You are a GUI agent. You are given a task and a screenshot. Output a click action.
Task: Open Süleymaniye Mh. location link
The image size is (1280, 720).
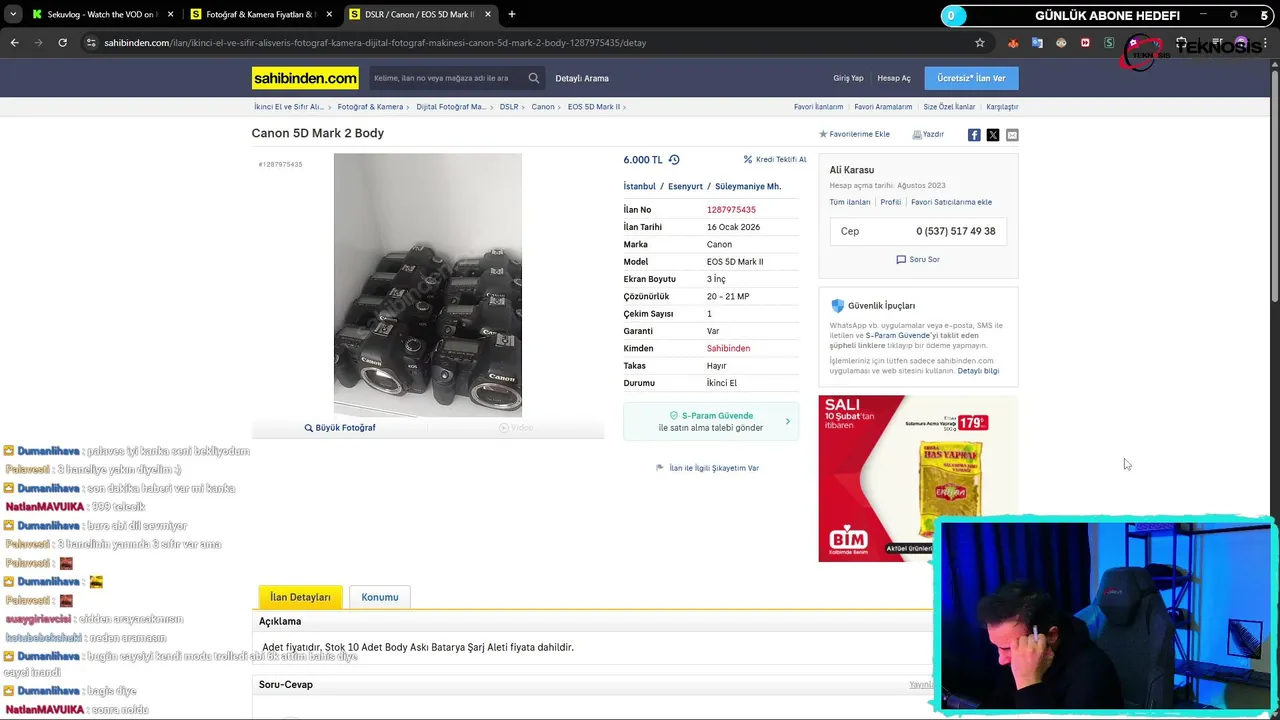click(748, 186)
